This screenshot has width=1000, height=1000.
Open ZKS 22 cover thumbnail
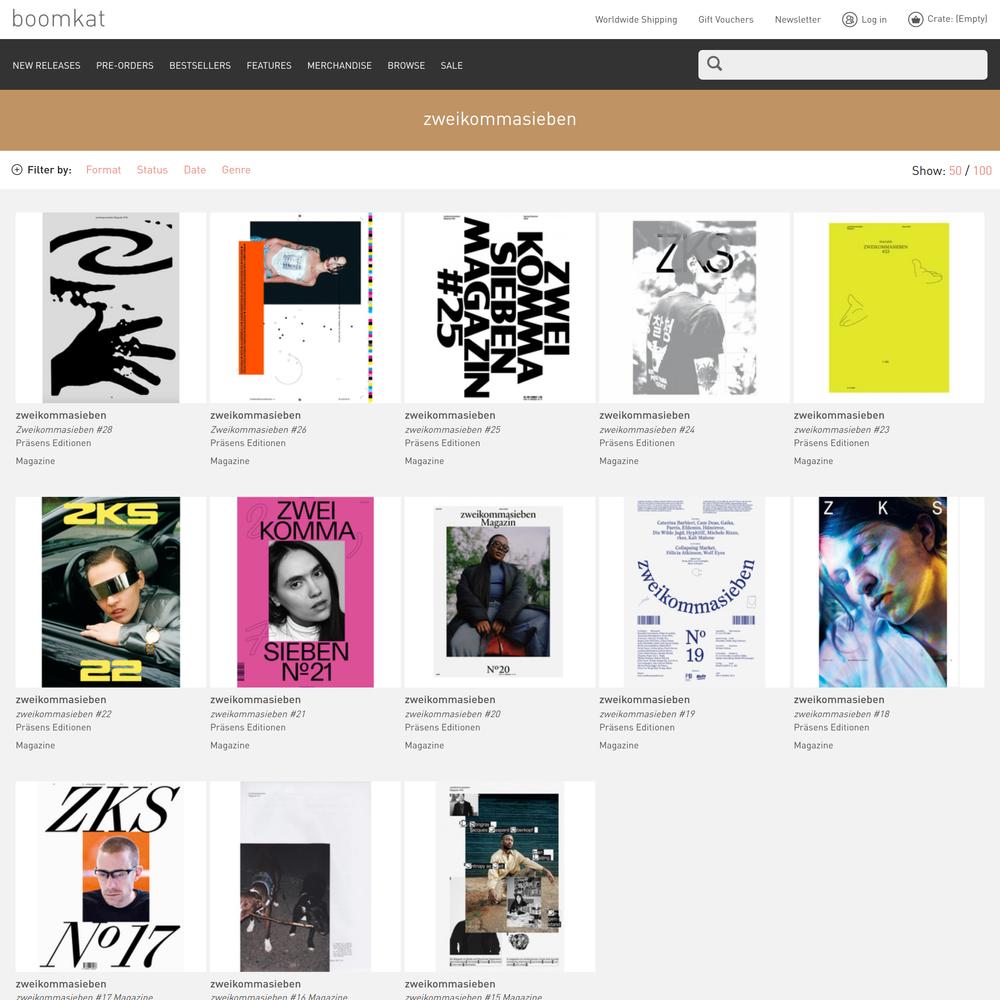(111, 592)
